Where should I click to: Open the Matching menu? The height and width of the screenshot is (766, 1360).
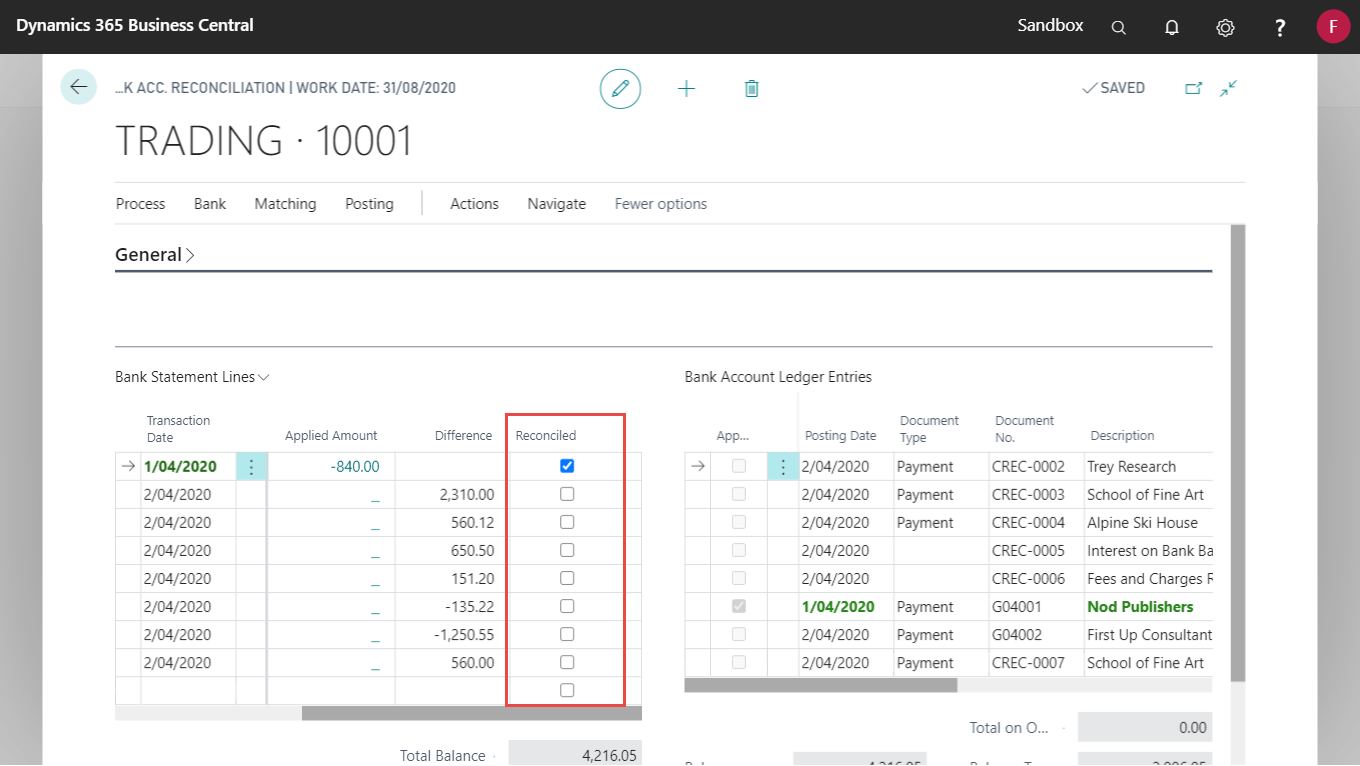pos(285,204)
